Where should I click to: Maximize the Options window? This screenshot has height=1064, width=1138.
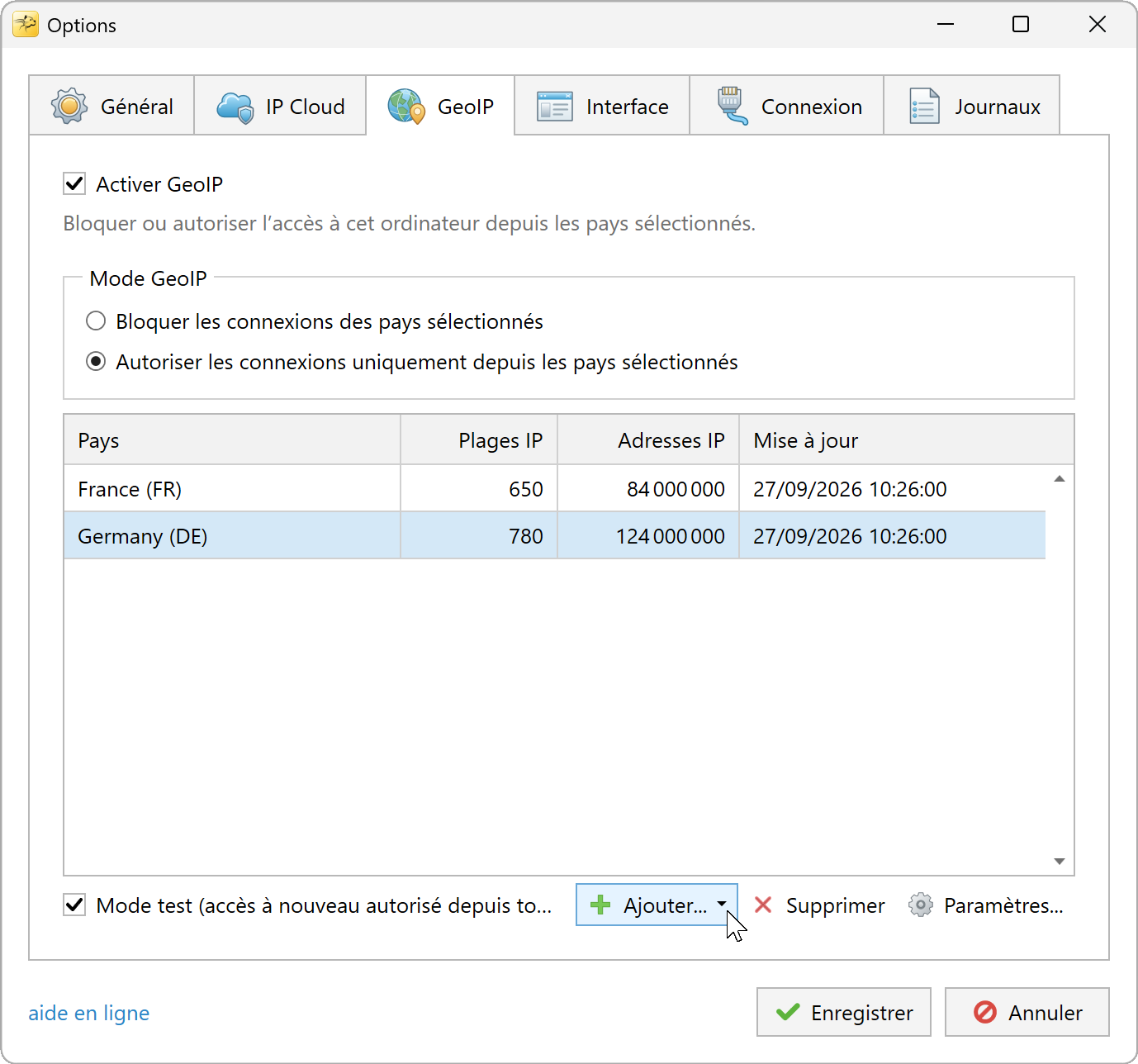click(1021, 25)
